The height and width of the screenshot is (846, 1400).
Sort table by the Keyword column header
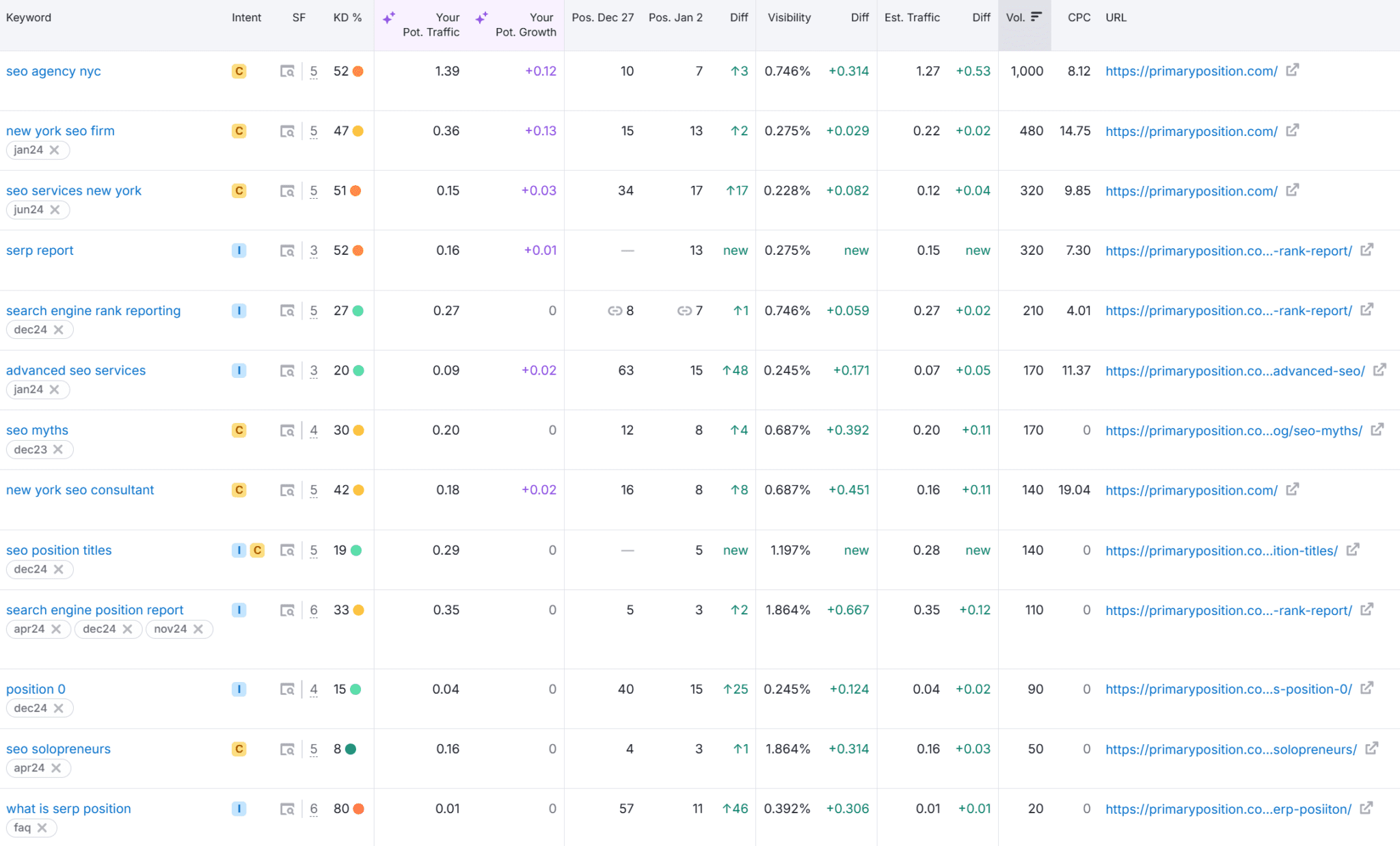coord(29,17)
